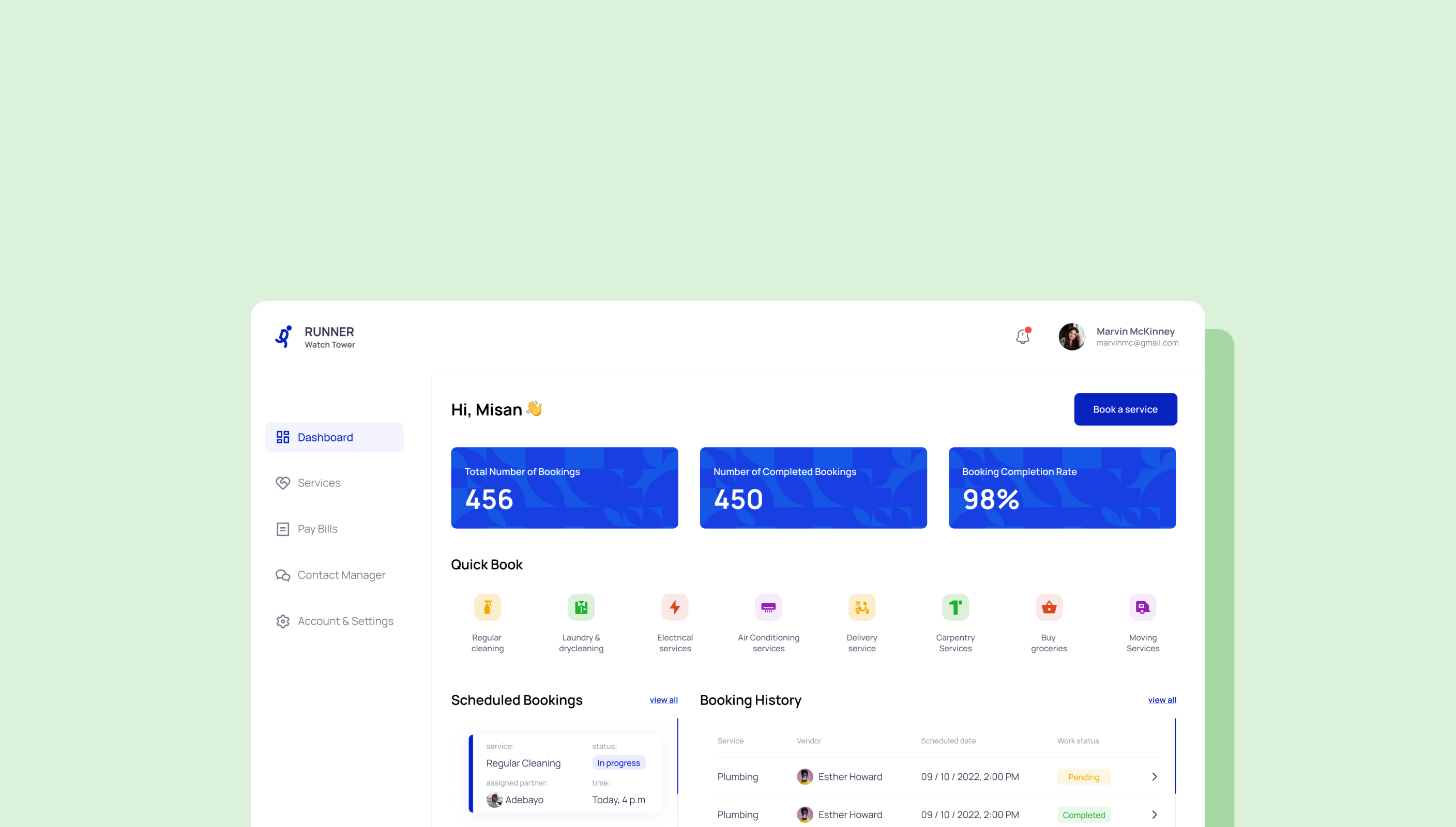
Task: Click the Completed status badge
Action: tap(1083, 815)
